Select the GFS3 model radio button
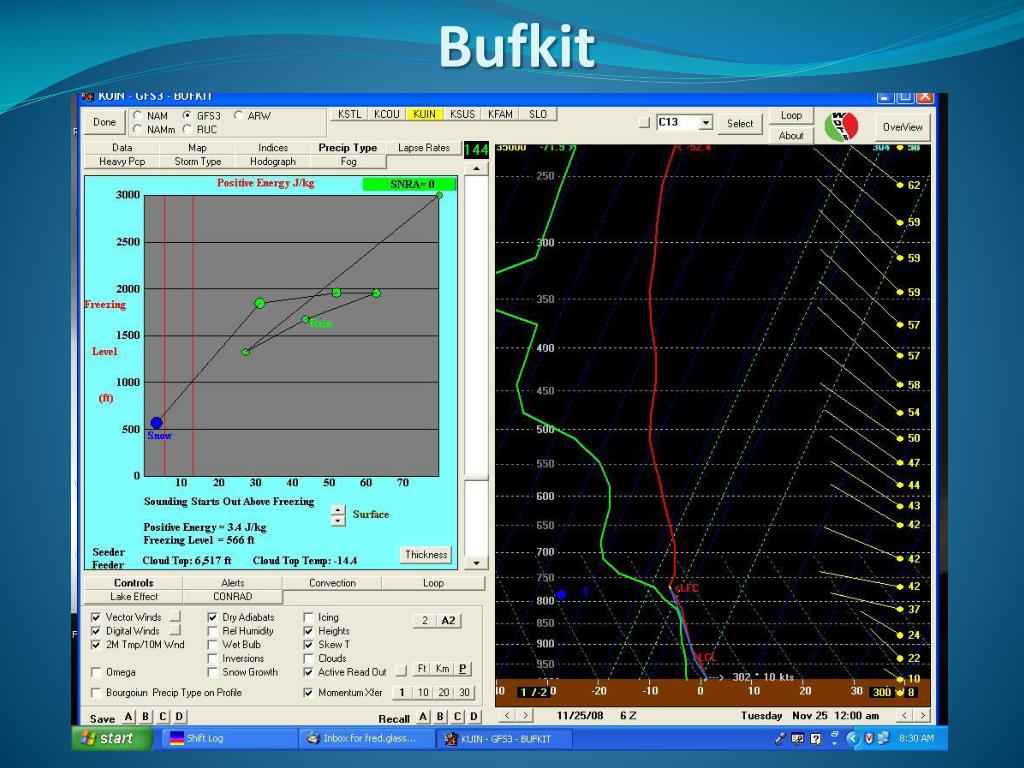The image size is (1024, 768). coord(187,115)
